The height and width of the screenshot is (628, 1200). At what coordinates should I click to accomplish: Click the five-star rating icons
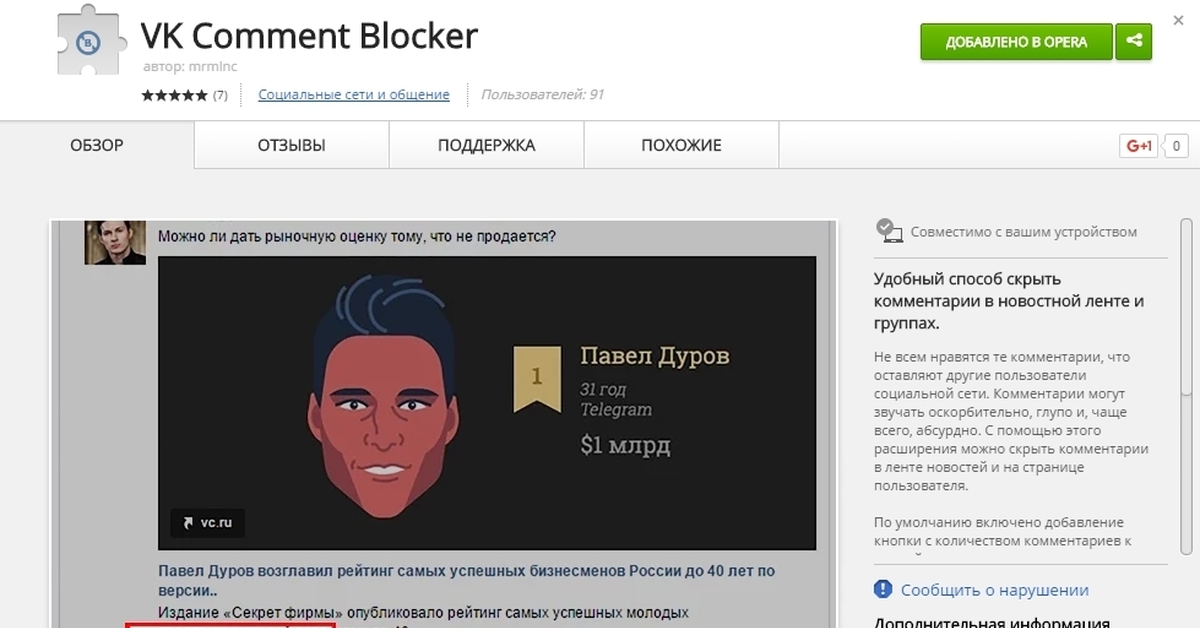pos(174,96)
